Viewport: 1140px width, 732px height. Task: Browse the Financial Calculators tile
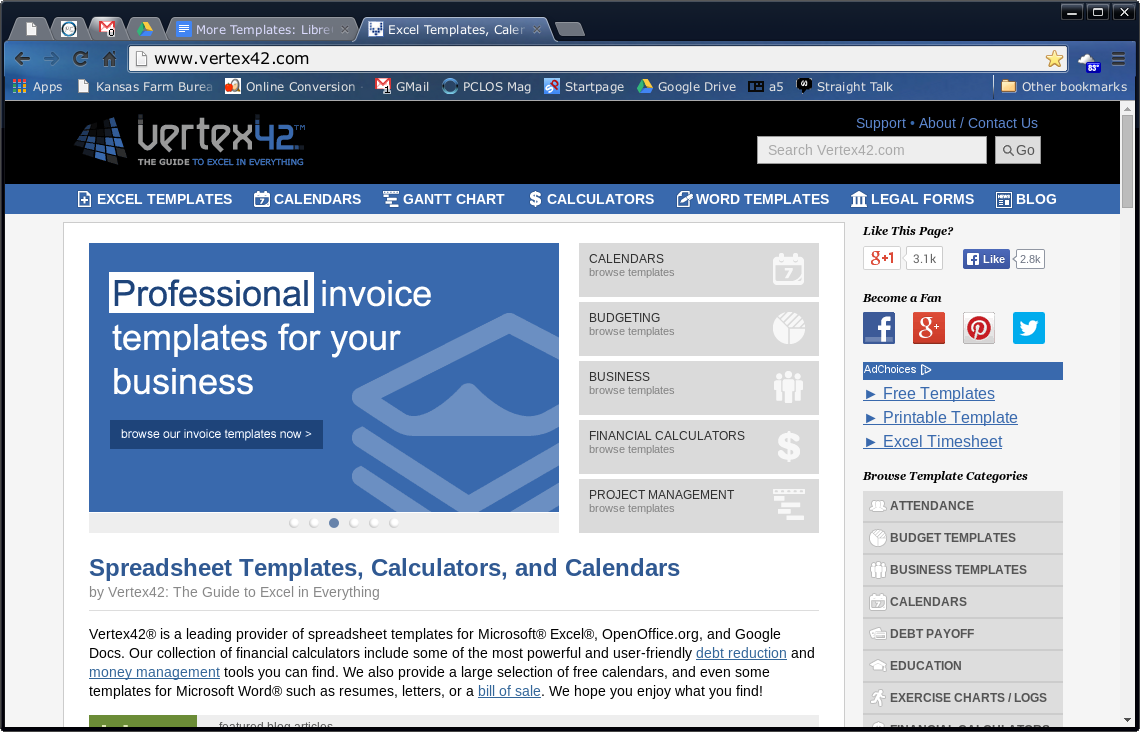[x=699, y=446]
